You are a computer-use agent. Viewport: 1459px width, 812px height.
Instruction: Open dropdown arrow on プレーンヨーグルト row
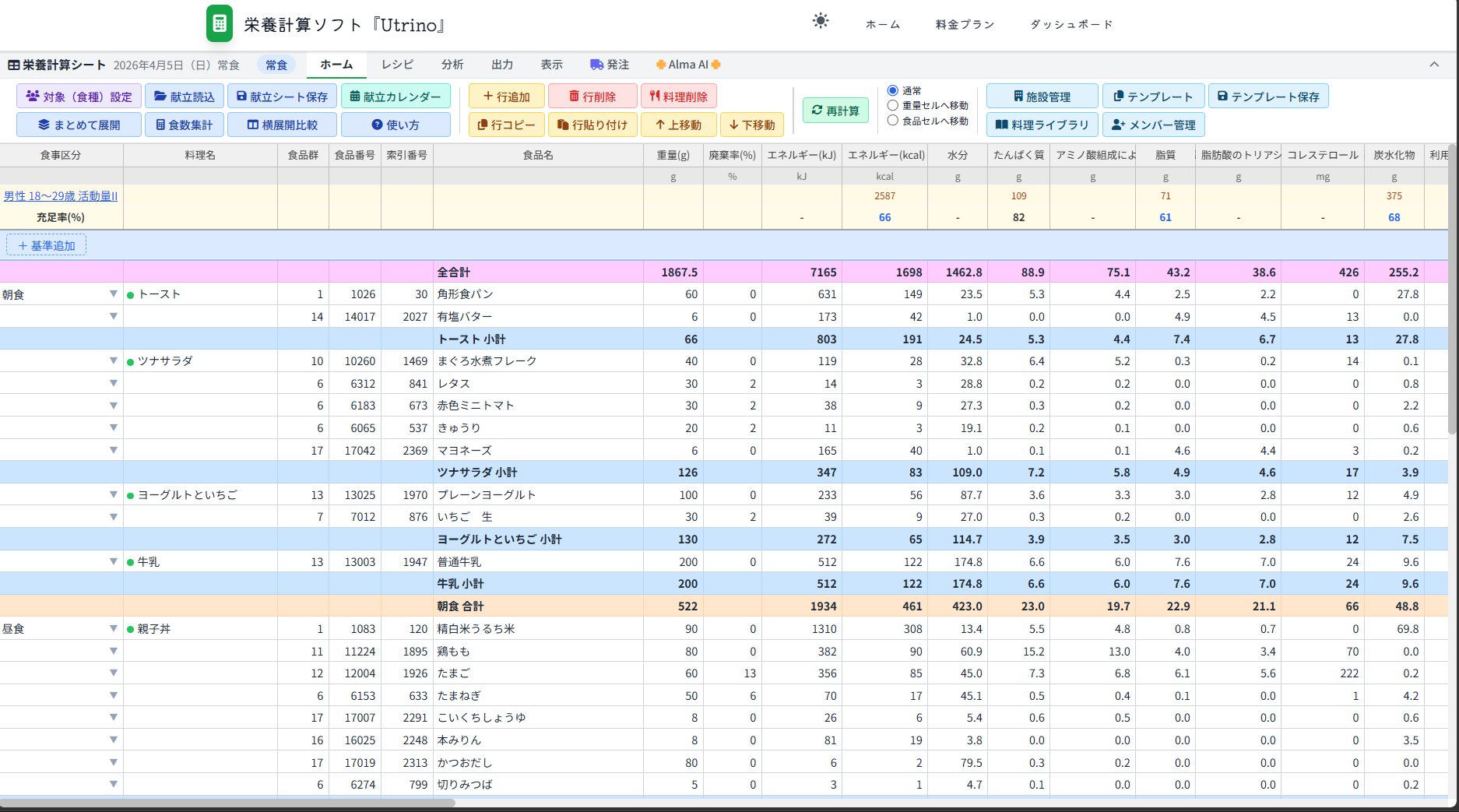(x=114, y=495)
